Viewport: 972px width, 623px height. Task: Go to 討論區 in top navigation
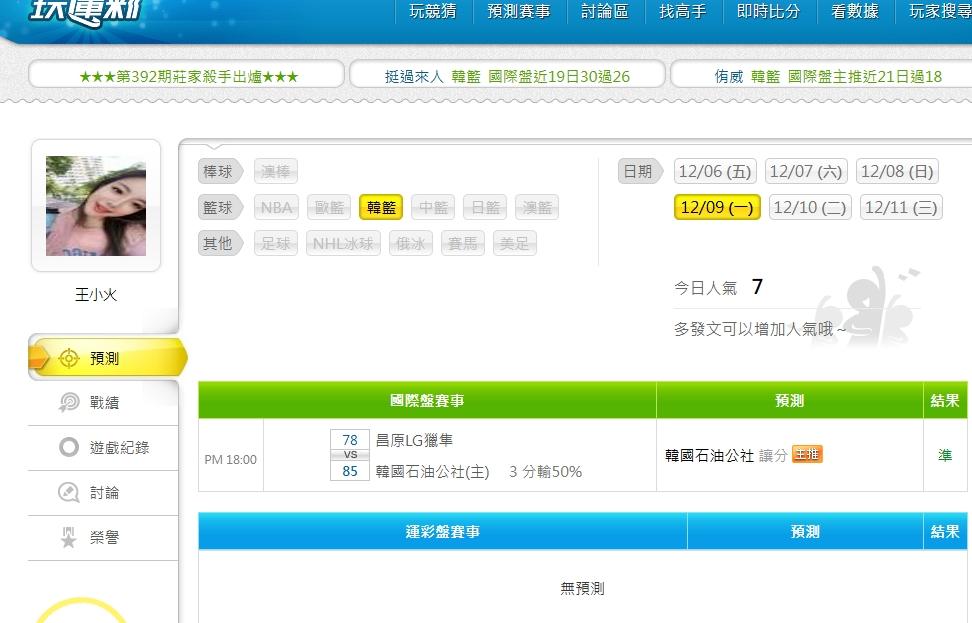point(604,11)
